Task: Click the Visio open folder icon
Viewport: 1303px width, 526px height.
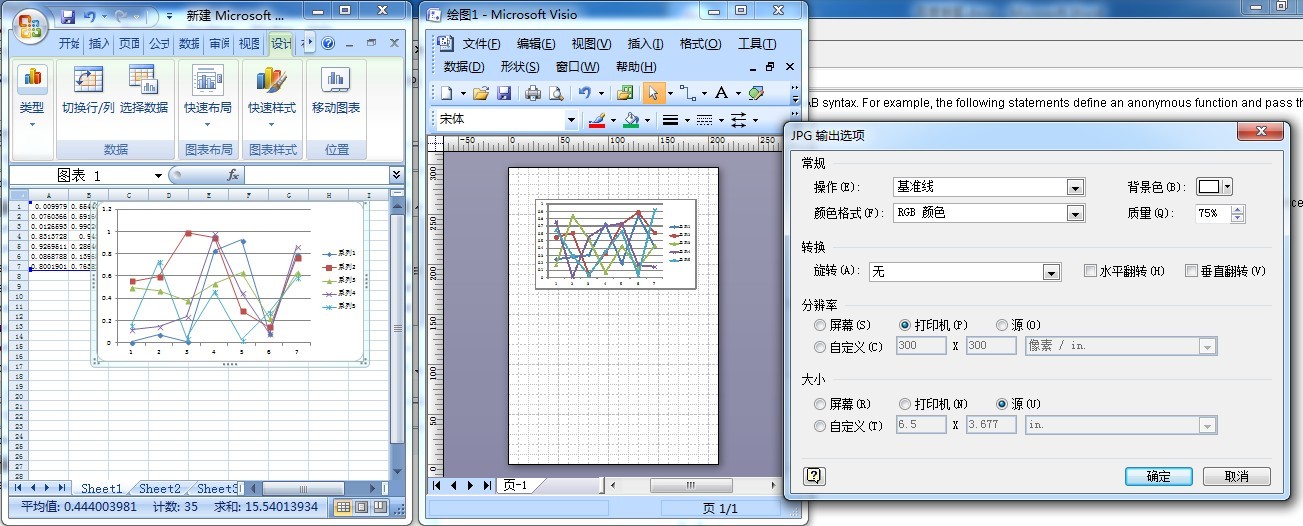Action: point(481,93)
